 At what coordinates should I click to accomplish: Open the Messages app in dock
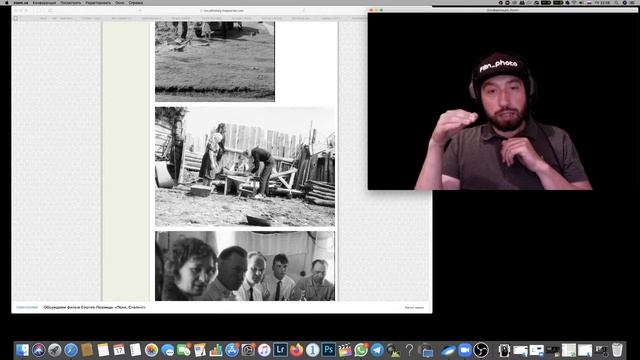(x=167, y=350)
